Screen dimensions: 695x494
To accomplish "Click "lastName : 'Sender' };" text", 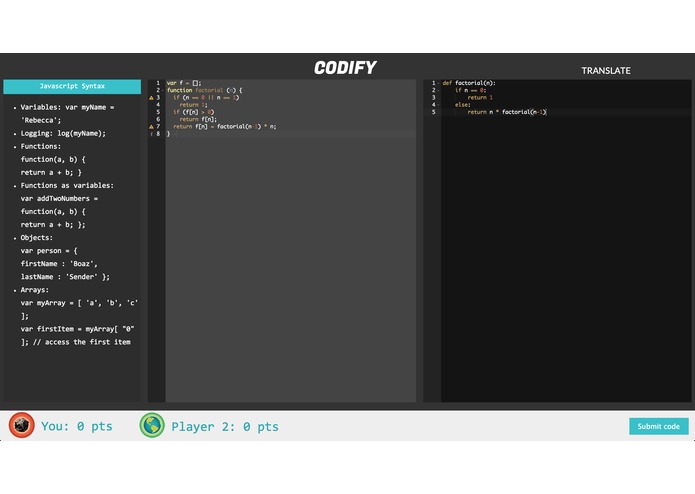I will 65,277.
